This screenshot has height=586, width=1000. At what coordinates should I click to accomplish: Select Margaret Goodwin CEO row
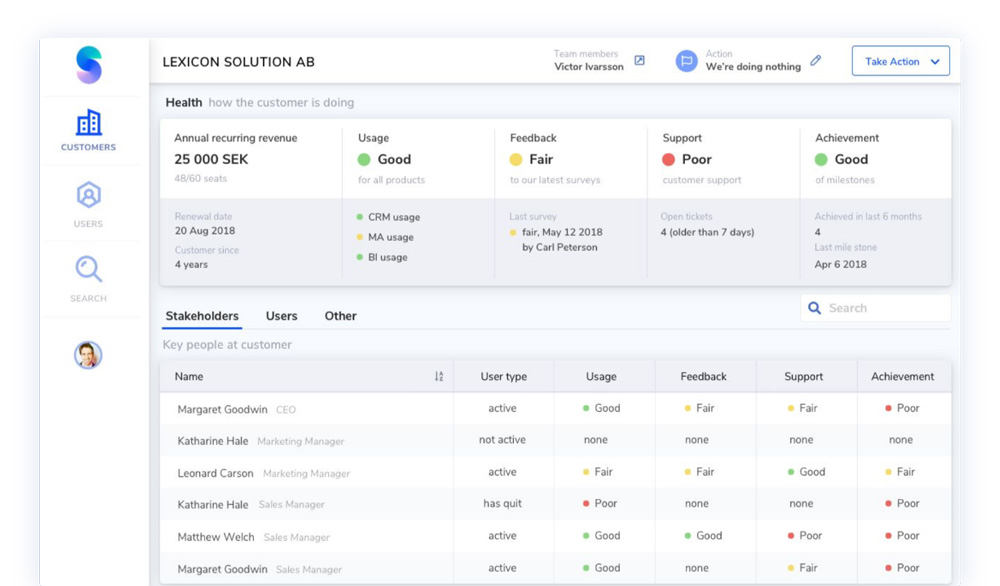222,409
